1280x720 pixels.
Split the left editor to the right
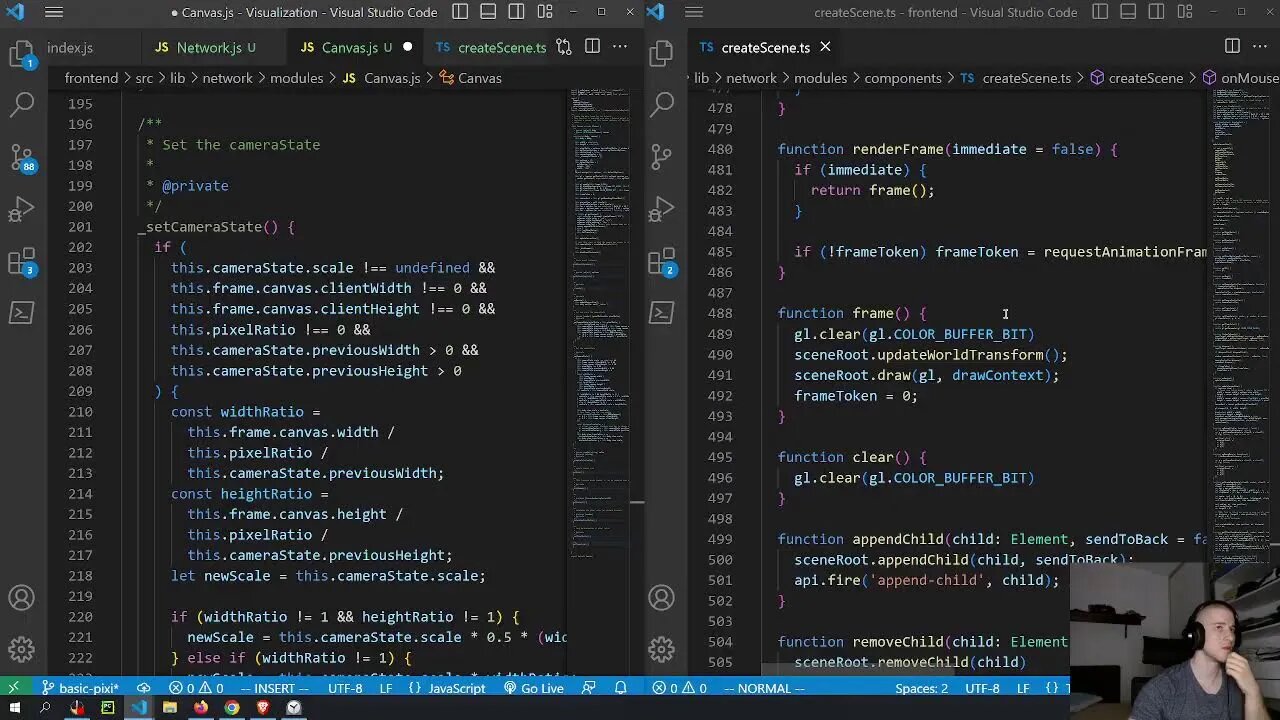[x=592, y=47]
